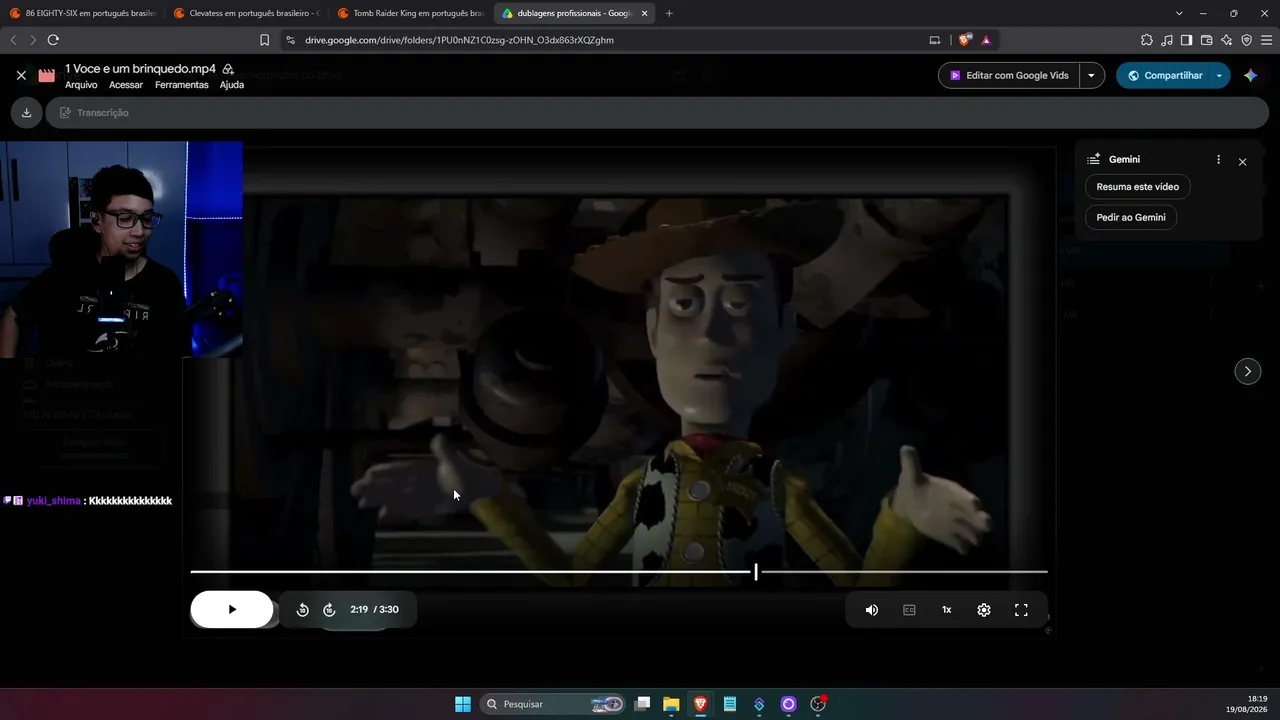Skip forward 10 seconds

[x=329, y=610]
